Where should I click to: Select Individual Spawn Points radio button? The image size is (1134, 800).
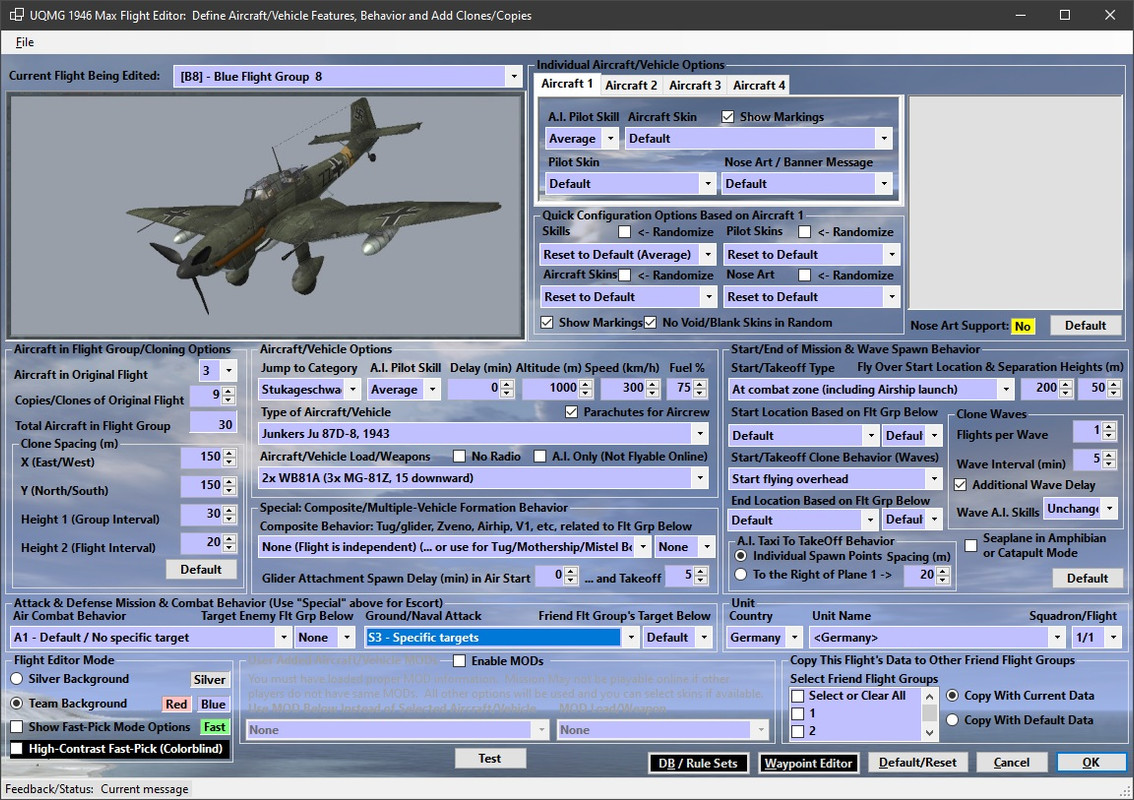pos(741,556)
